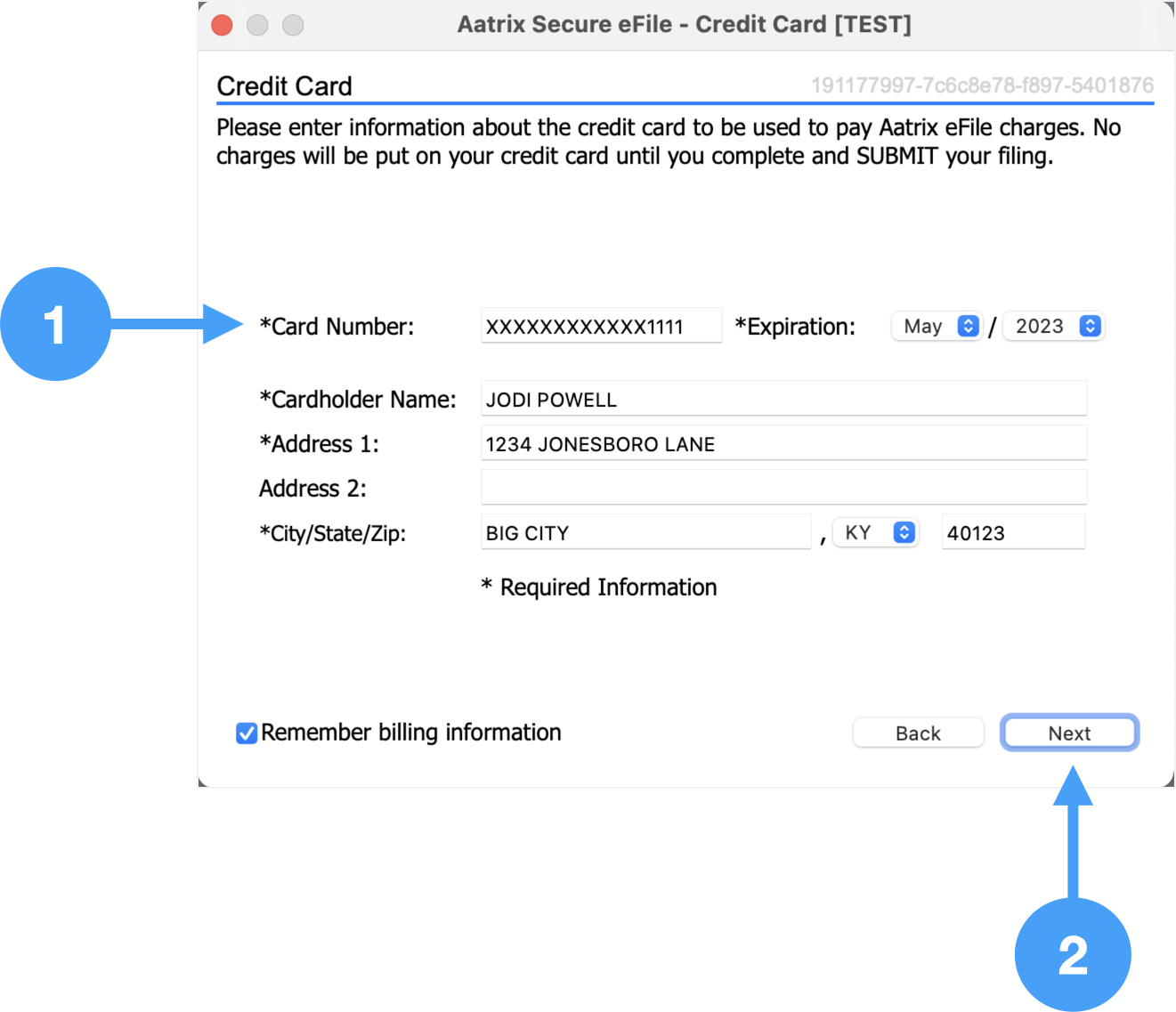Click the blue numbered circle 1 marker
This screenshot has height=1012, width=1176.
click(55, 324)
